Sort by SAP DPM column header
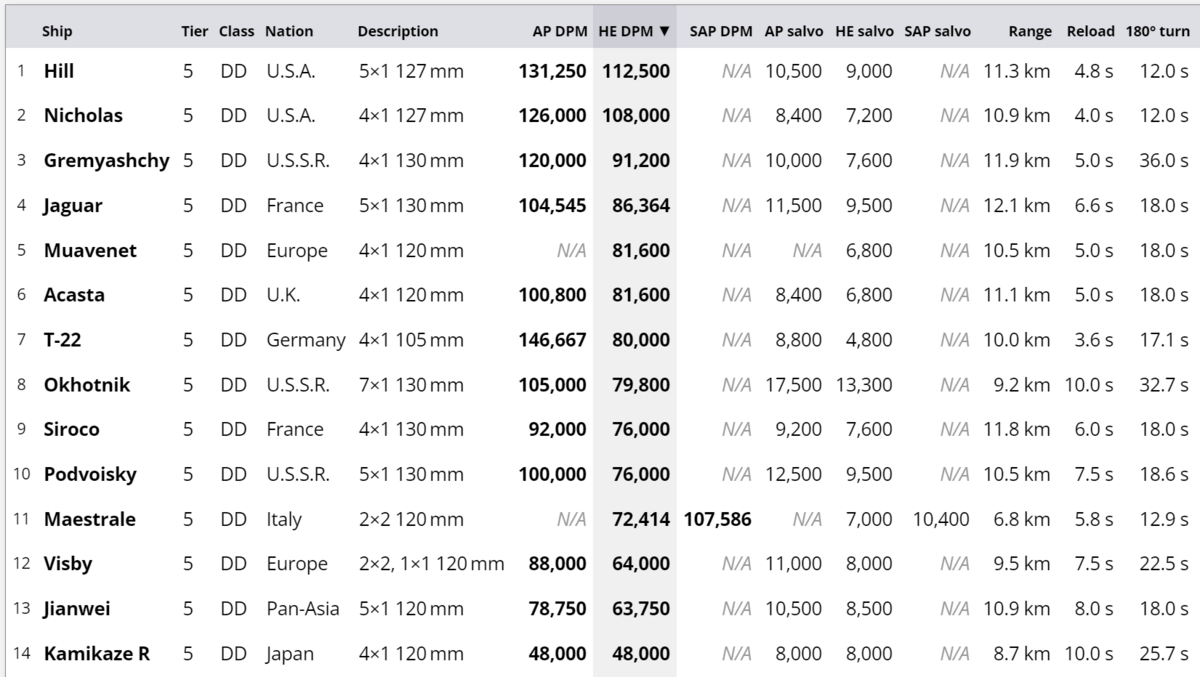This screenshot has width=1200, height=677. 720,31
